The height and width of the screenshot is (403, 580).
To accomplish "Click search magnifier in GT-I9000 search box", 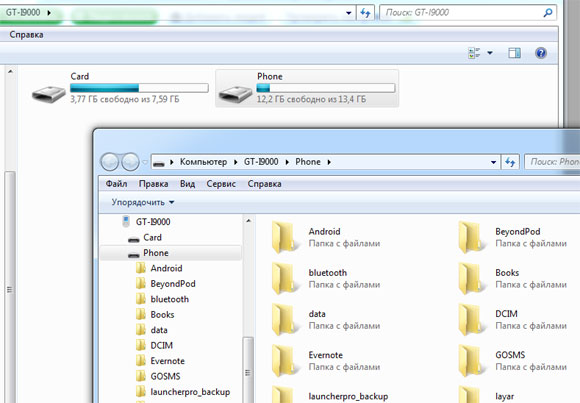I will [x=548, y=13].
